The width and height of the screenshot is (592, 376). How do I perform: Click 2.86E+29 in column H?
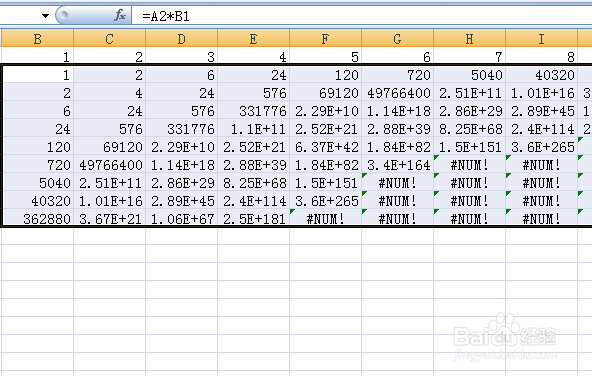(469, 111)
